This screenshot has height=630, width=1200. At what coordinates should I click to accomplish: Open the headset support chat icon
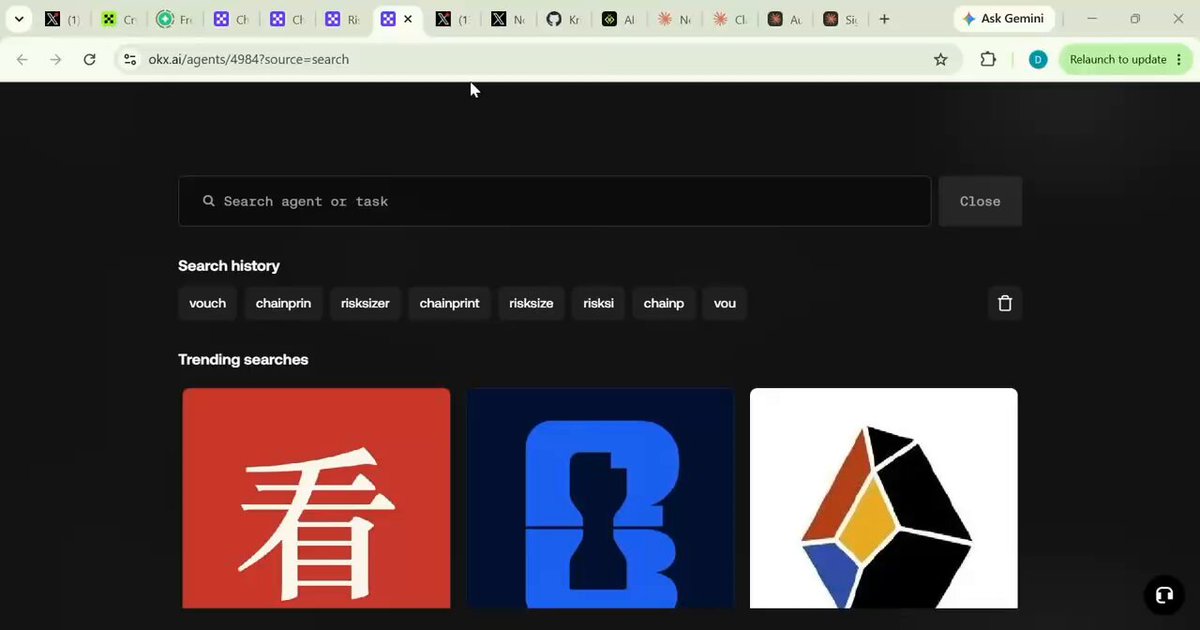point(1164,595)
